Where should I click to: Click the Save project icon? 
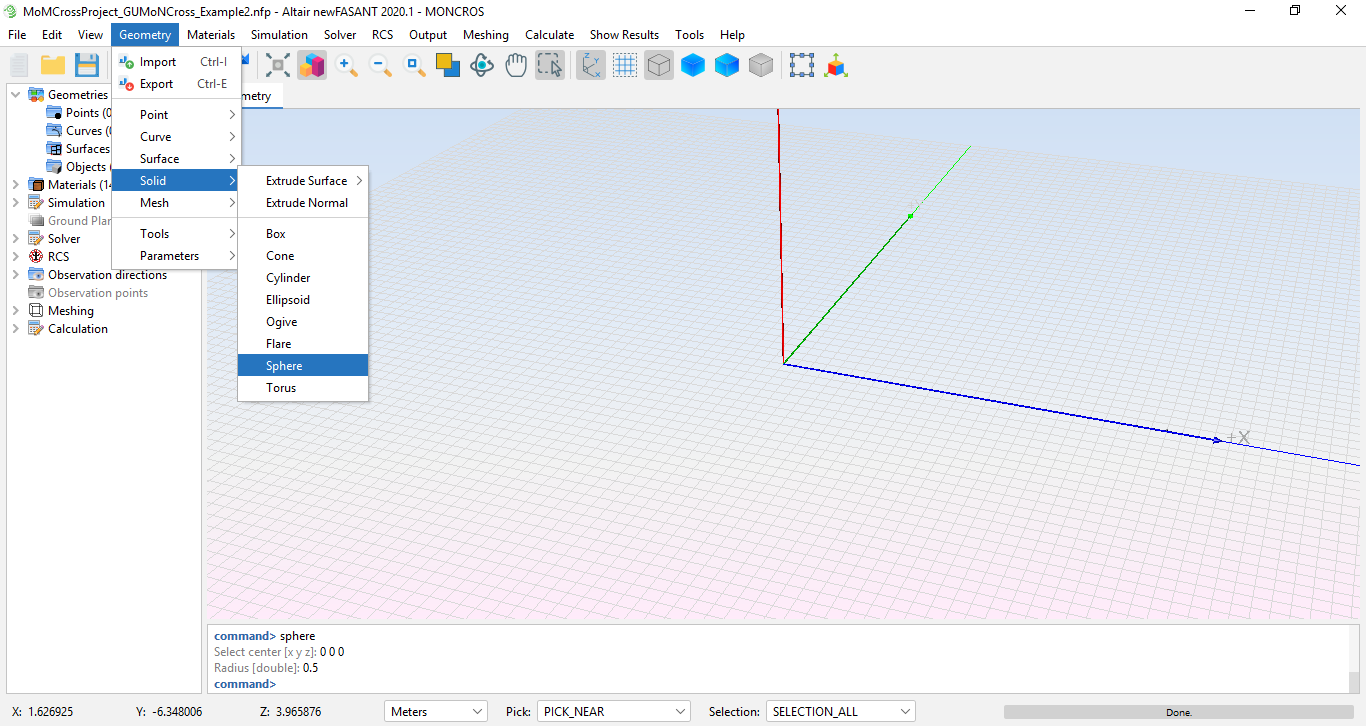pyautogui.click(x=87, y=66)
